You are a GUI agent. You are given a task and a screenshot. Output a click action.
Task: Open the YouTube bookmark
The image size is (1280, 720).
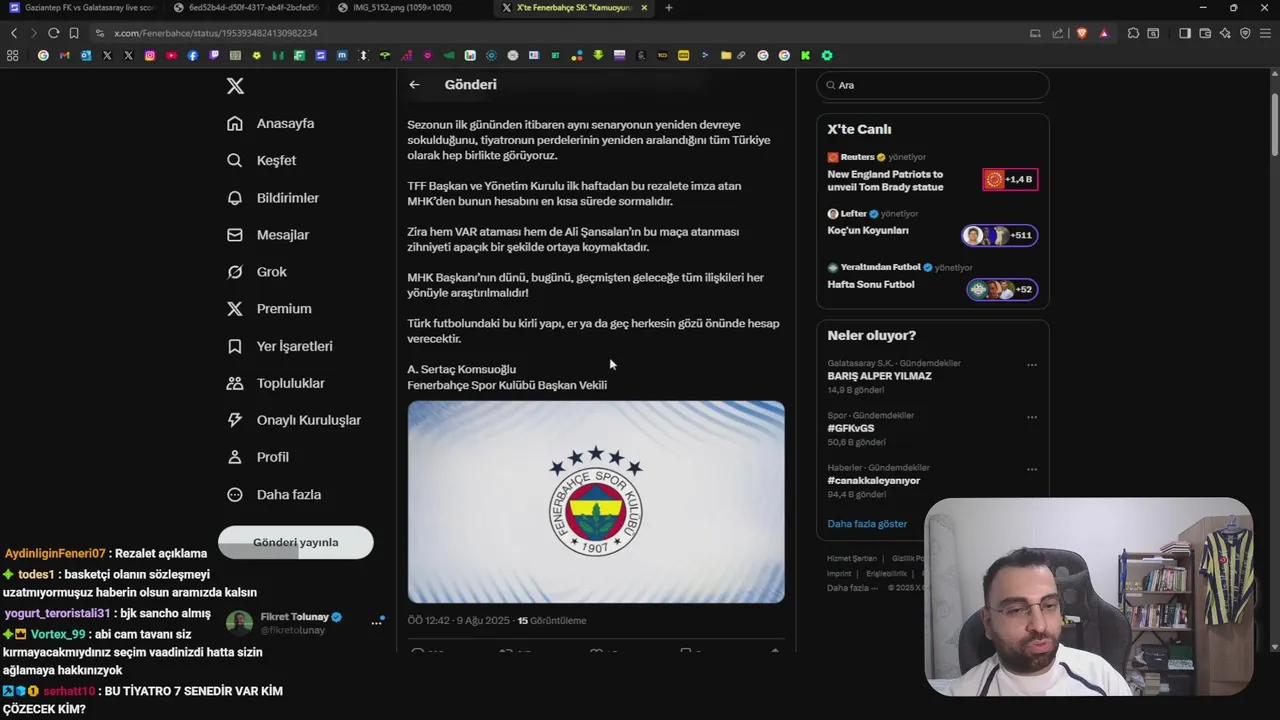point(171,55)
